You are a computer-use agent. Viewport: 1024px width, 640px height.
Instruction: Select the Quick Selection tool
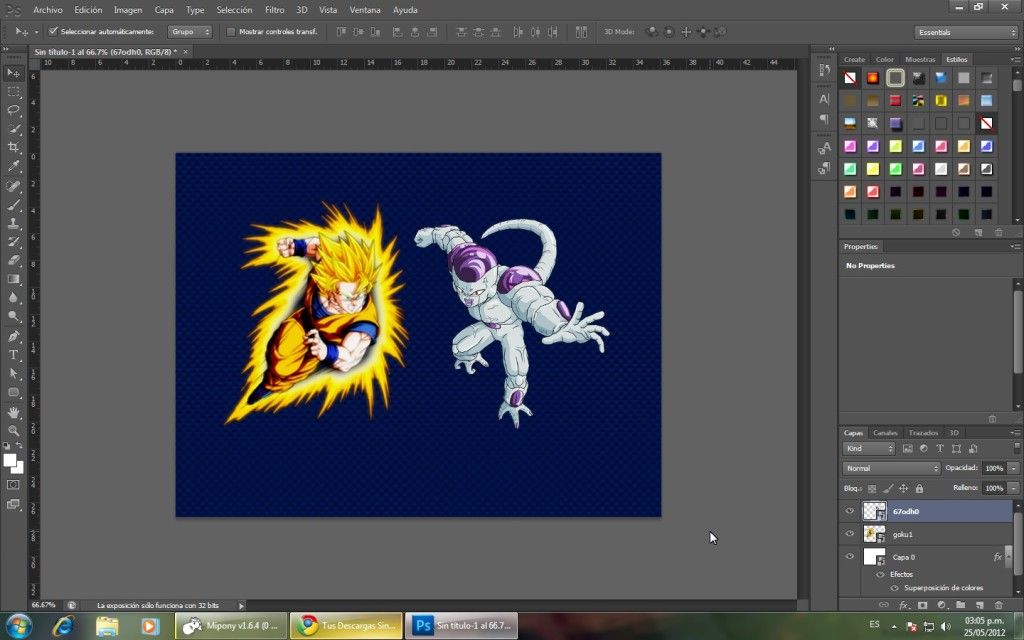(x=13, y=129)
